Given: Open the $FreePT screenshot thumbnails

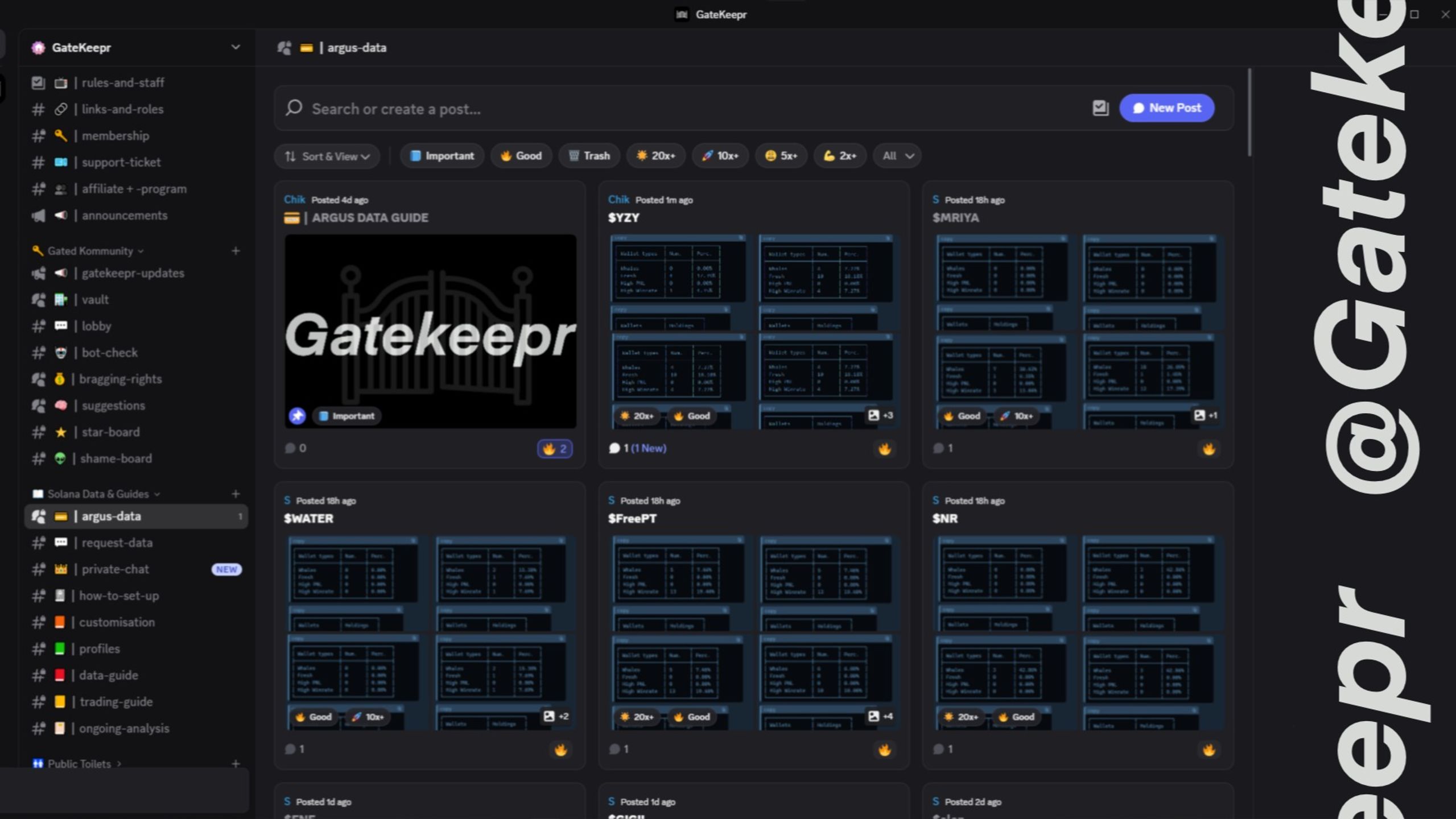Looking at the screenshot, I should point(754,632).
